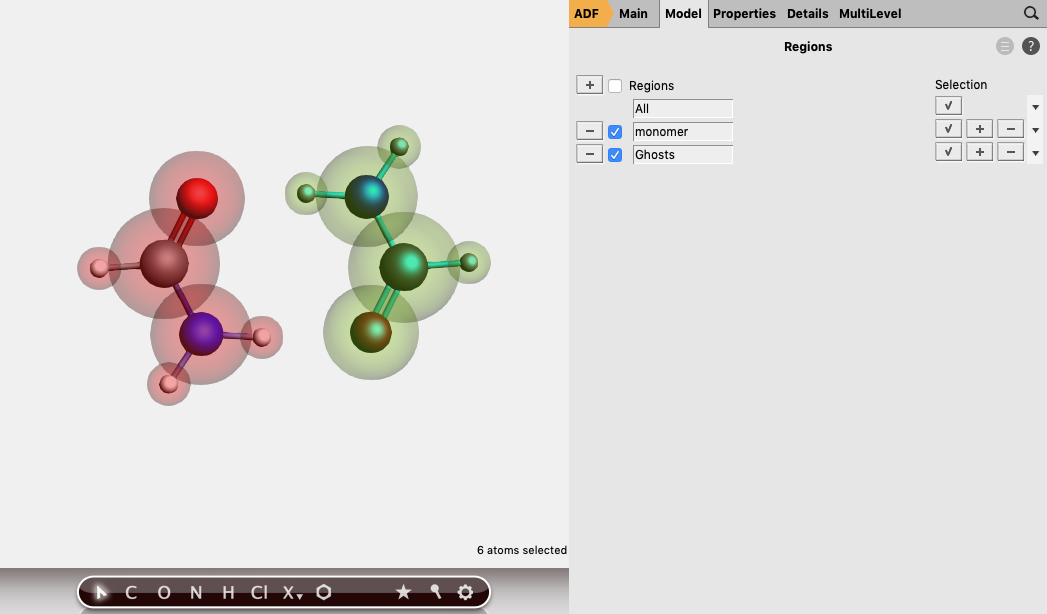Select the Carbon element tool
This screenshot has height=614, width=1047.
[129, 592]
